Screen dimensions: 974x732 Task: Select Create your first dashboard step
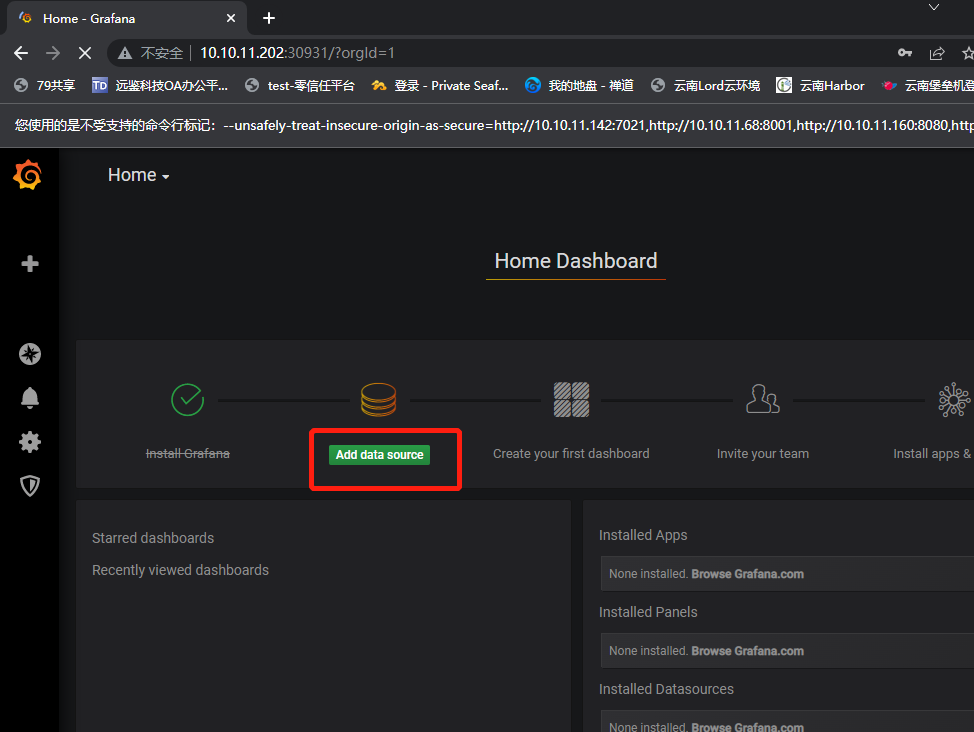pyautogui.click(x=571, y=454)
